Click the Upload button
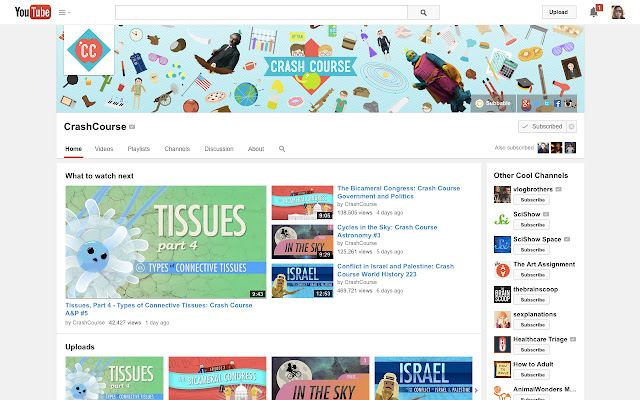This screenshot has height=400, width=640. coord(559,12)
